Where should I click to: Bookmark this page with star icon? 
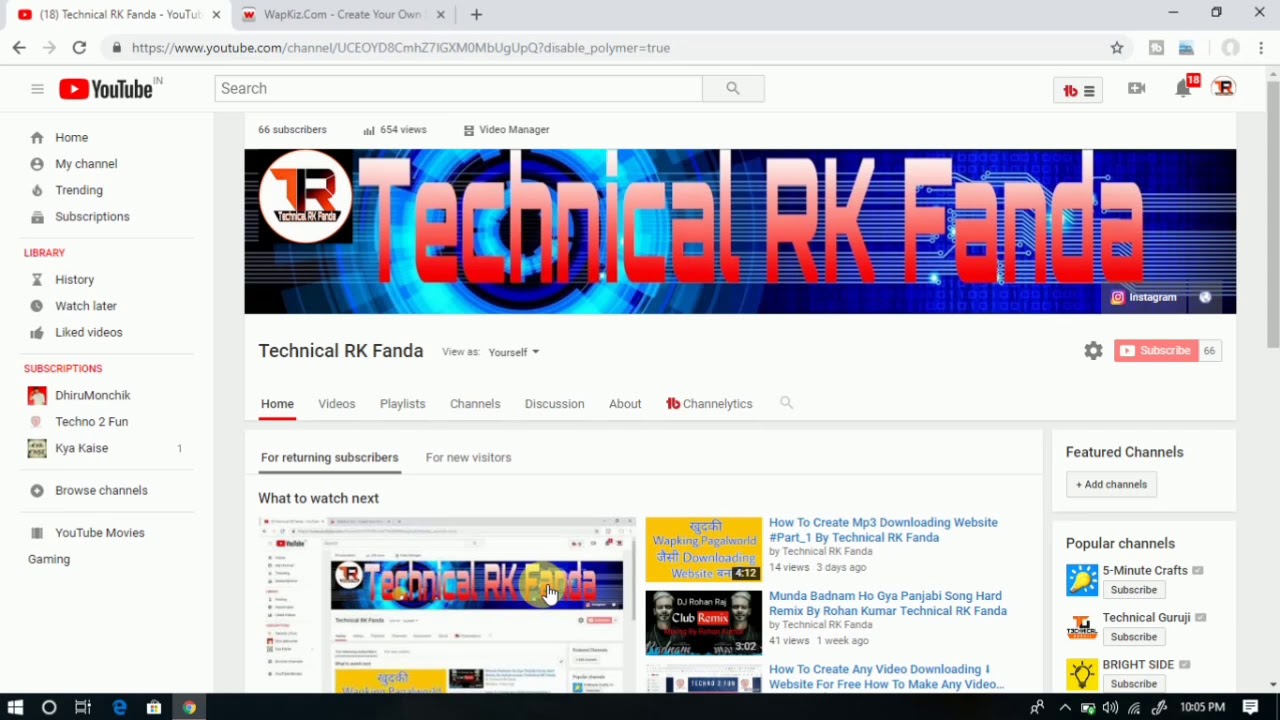[x=1117, y=48]
